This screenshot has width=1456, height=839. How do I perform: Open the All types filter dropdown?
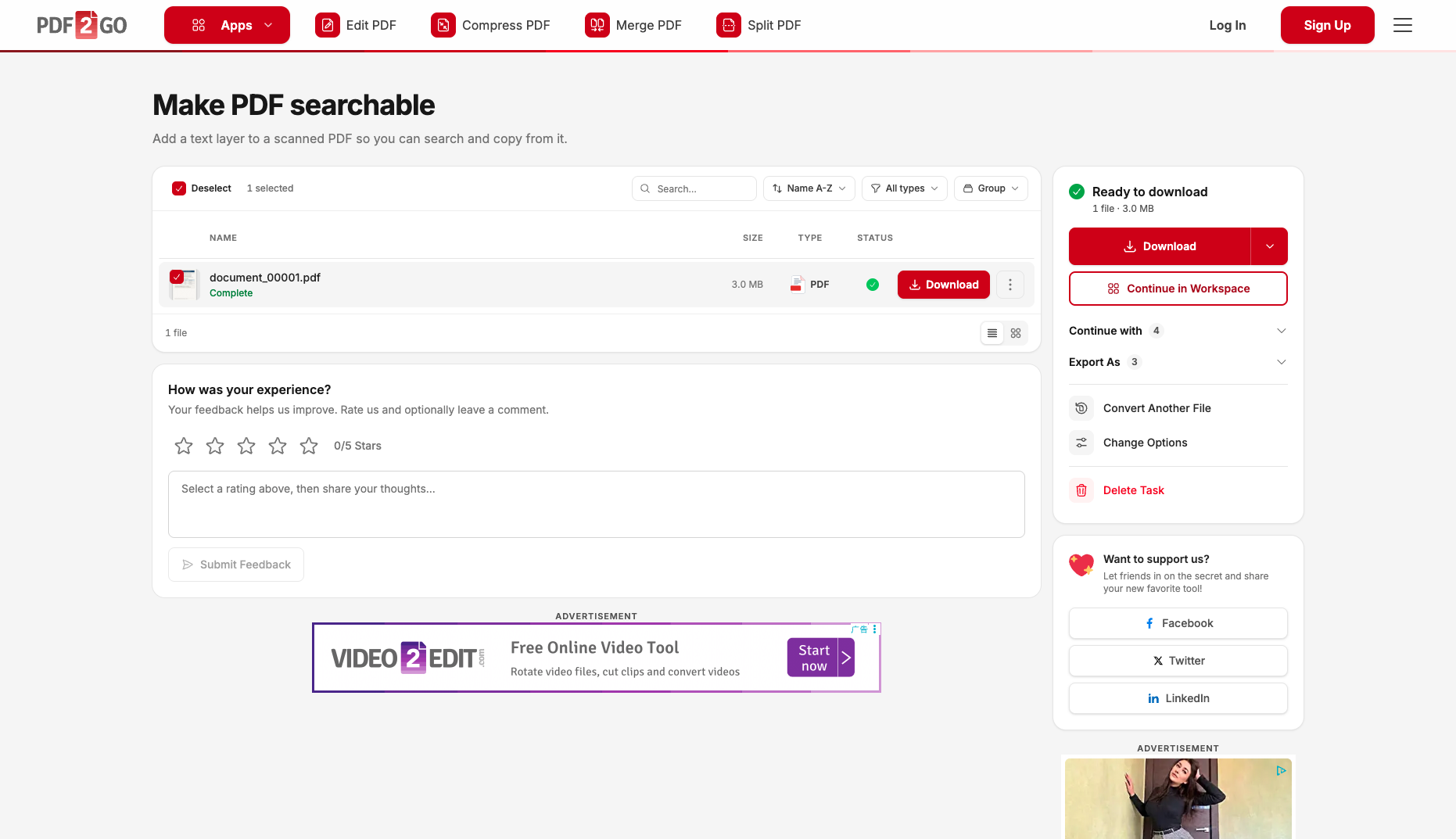click(x=905, y=188)
